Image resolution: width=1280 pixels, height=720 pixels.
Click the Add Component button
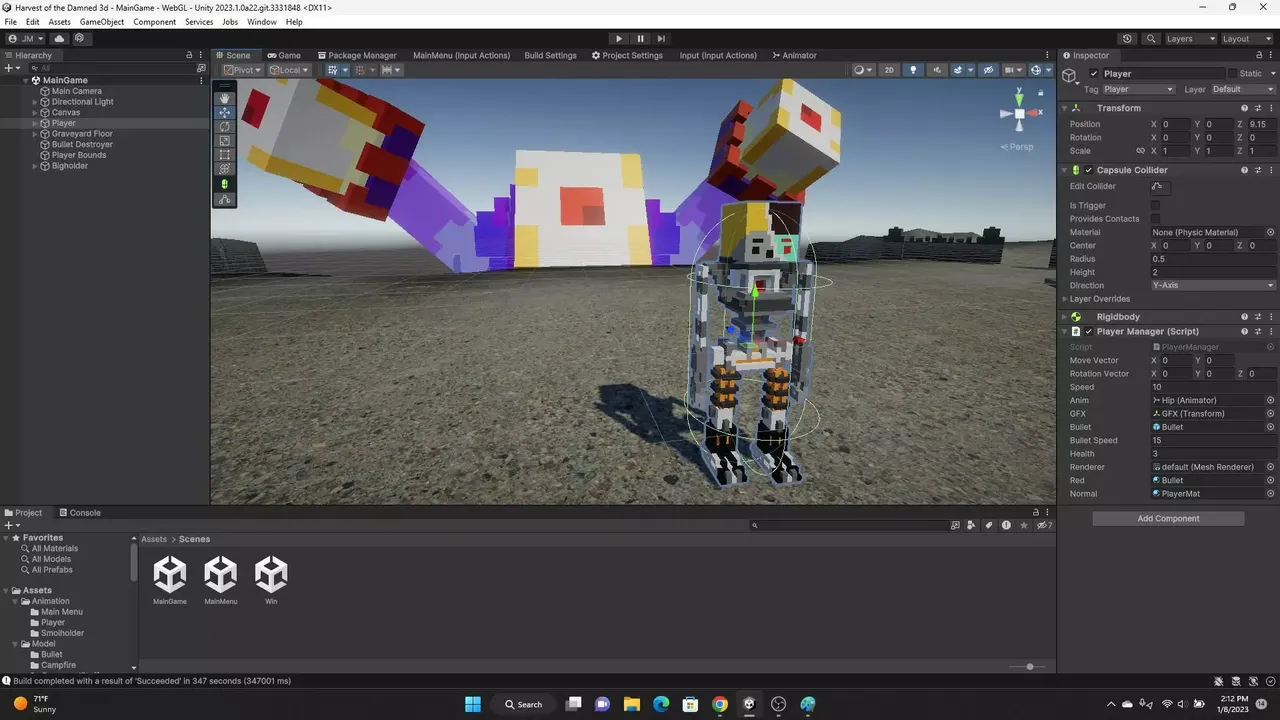coord(1168,519)
